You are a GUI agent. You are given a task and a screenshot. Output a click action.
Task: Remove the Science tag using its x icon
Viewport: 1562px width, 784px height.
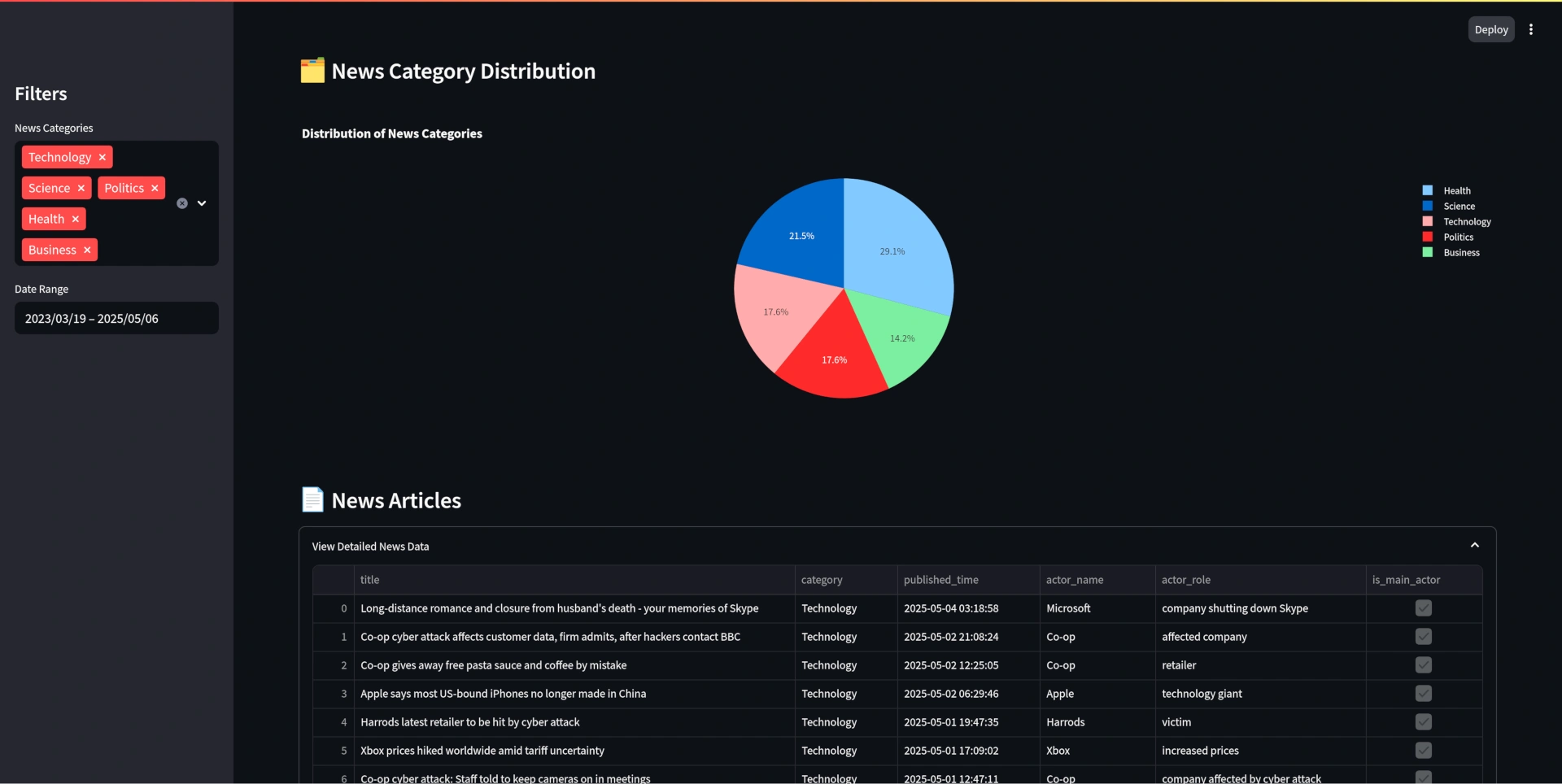(x=81, y=188)
